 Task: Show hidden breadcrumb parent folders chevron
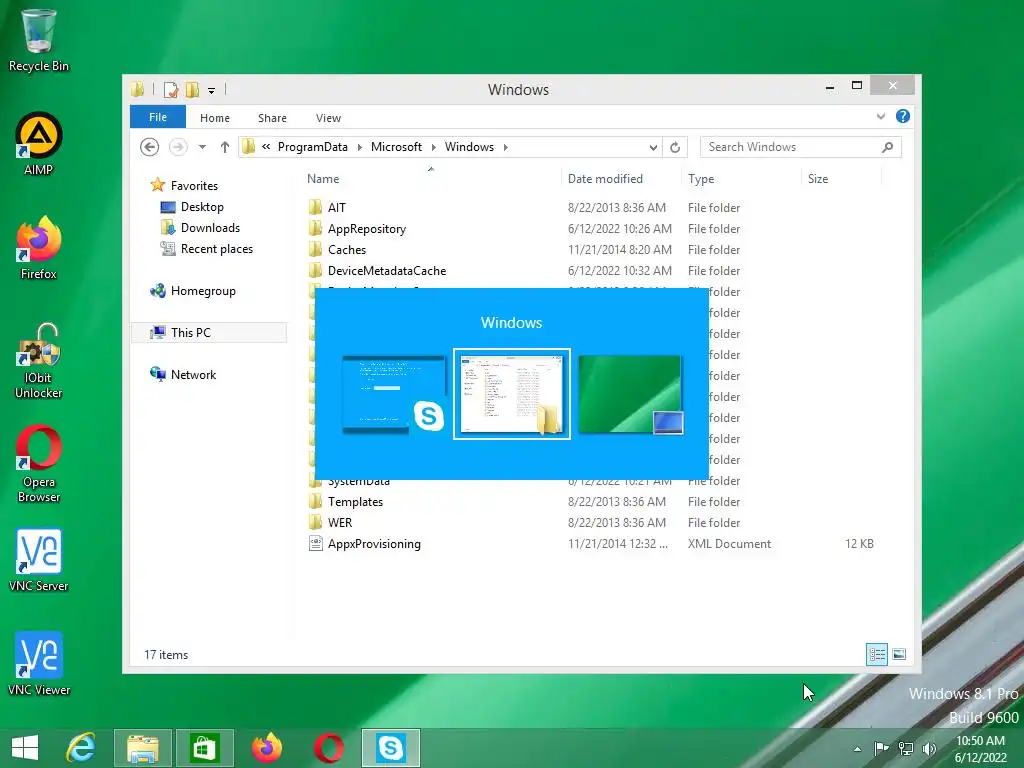[x=266, y=147]
